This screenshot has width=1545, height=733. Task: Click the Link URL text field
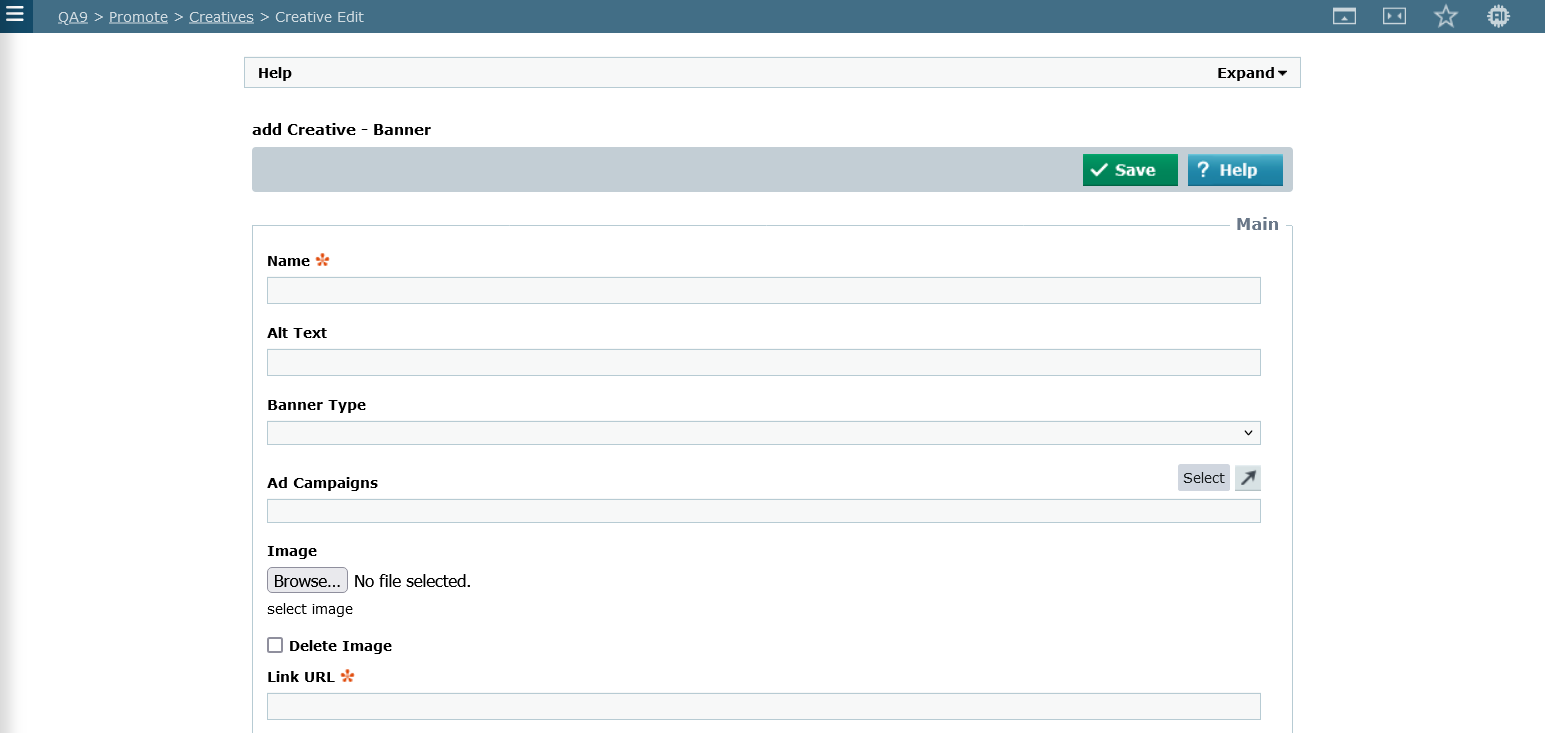(763, 707)
